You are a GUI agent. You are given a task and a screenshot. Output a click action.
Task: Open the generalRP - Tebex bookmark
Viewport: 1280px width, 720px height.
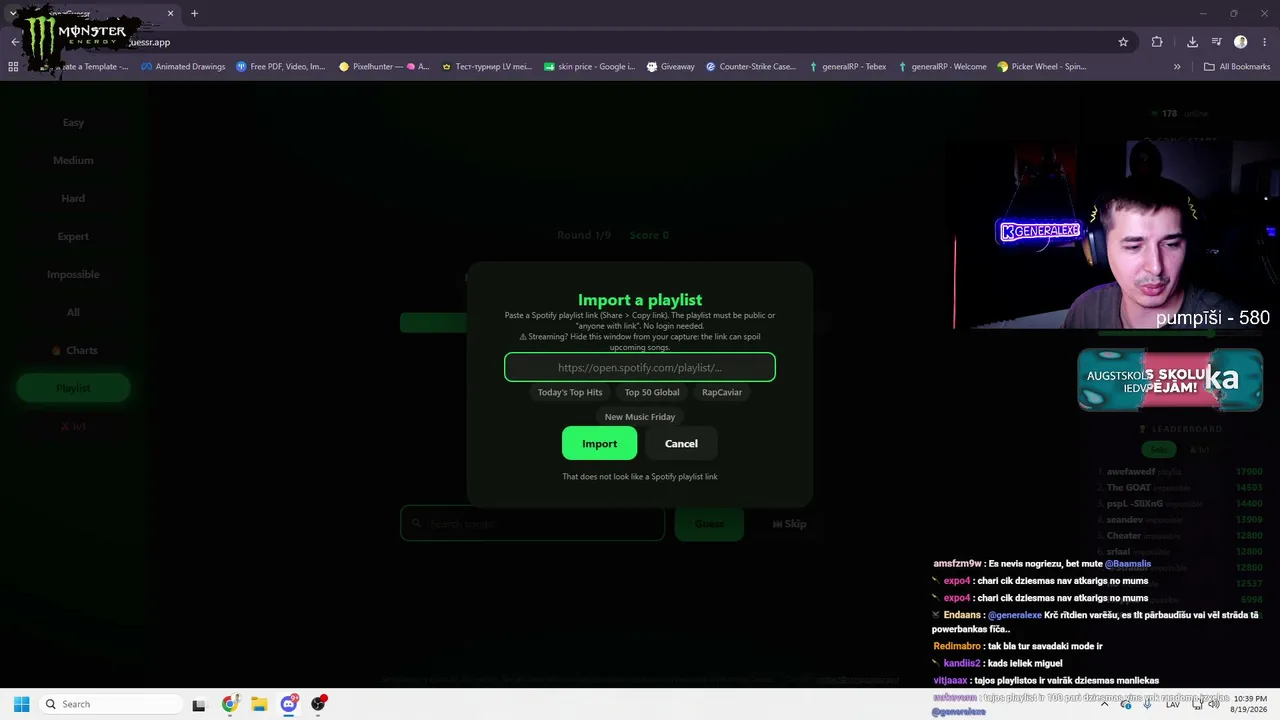[847, 67]
